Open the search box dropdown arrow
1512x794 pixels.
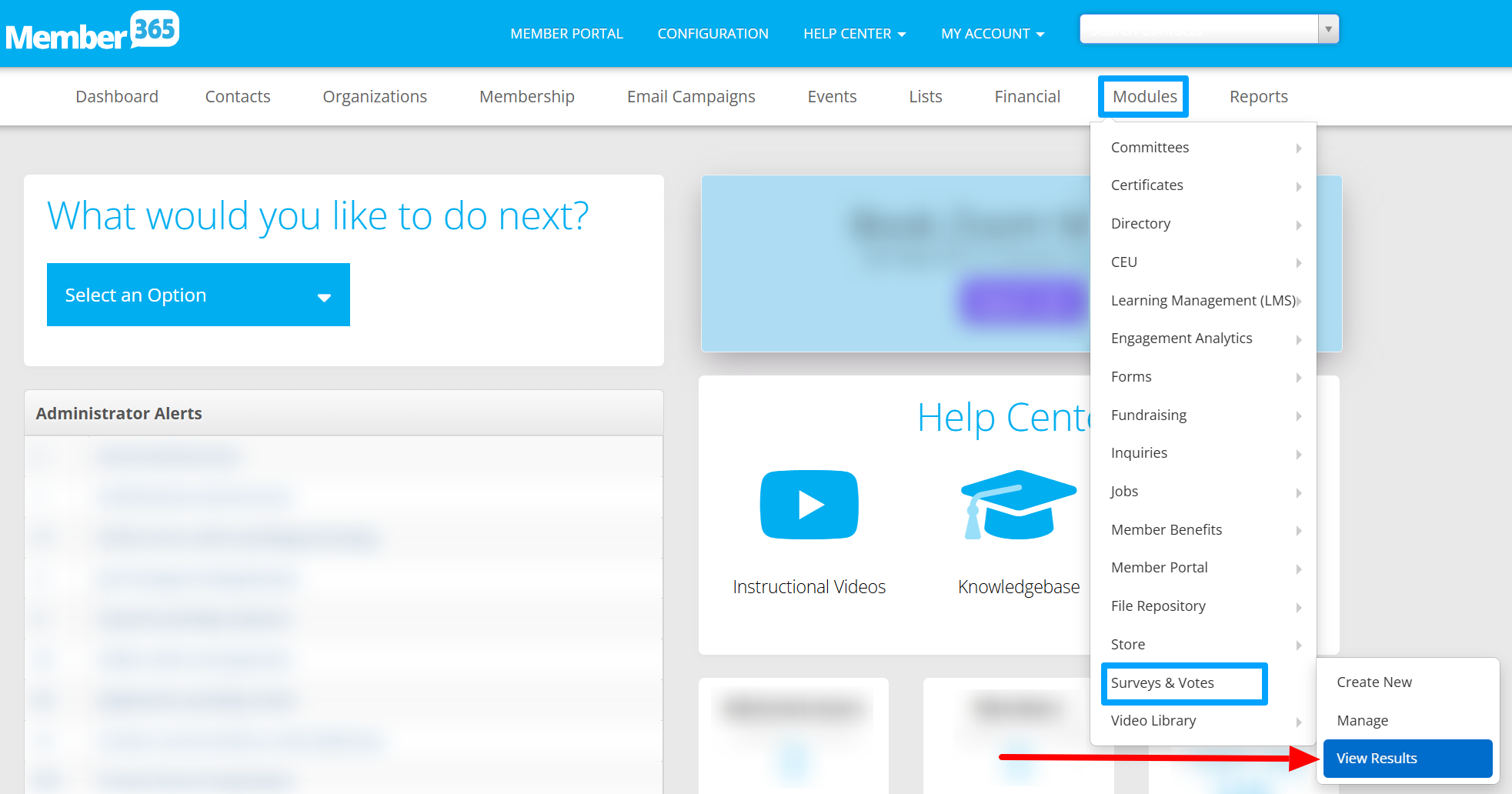[1328, 29]
